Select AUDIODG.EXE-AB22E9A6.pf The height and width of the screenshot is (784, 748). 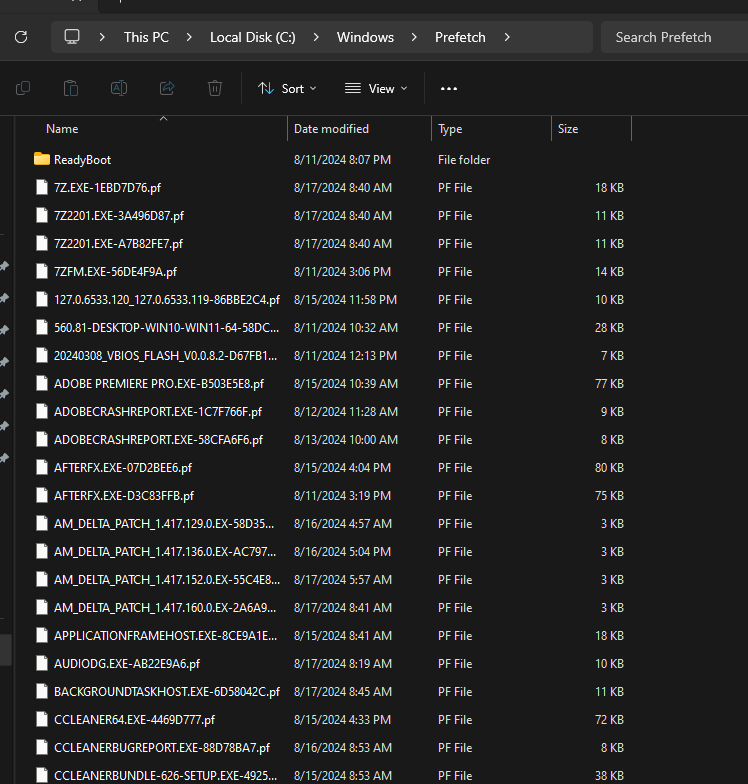[127, 664]
